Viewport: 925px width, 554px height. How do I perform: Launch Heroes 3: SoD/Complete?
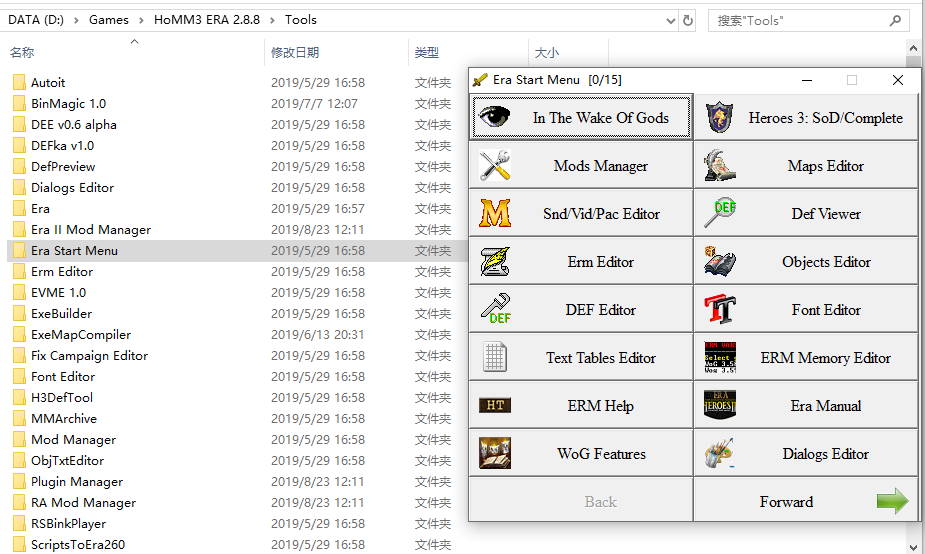point(806,117)
